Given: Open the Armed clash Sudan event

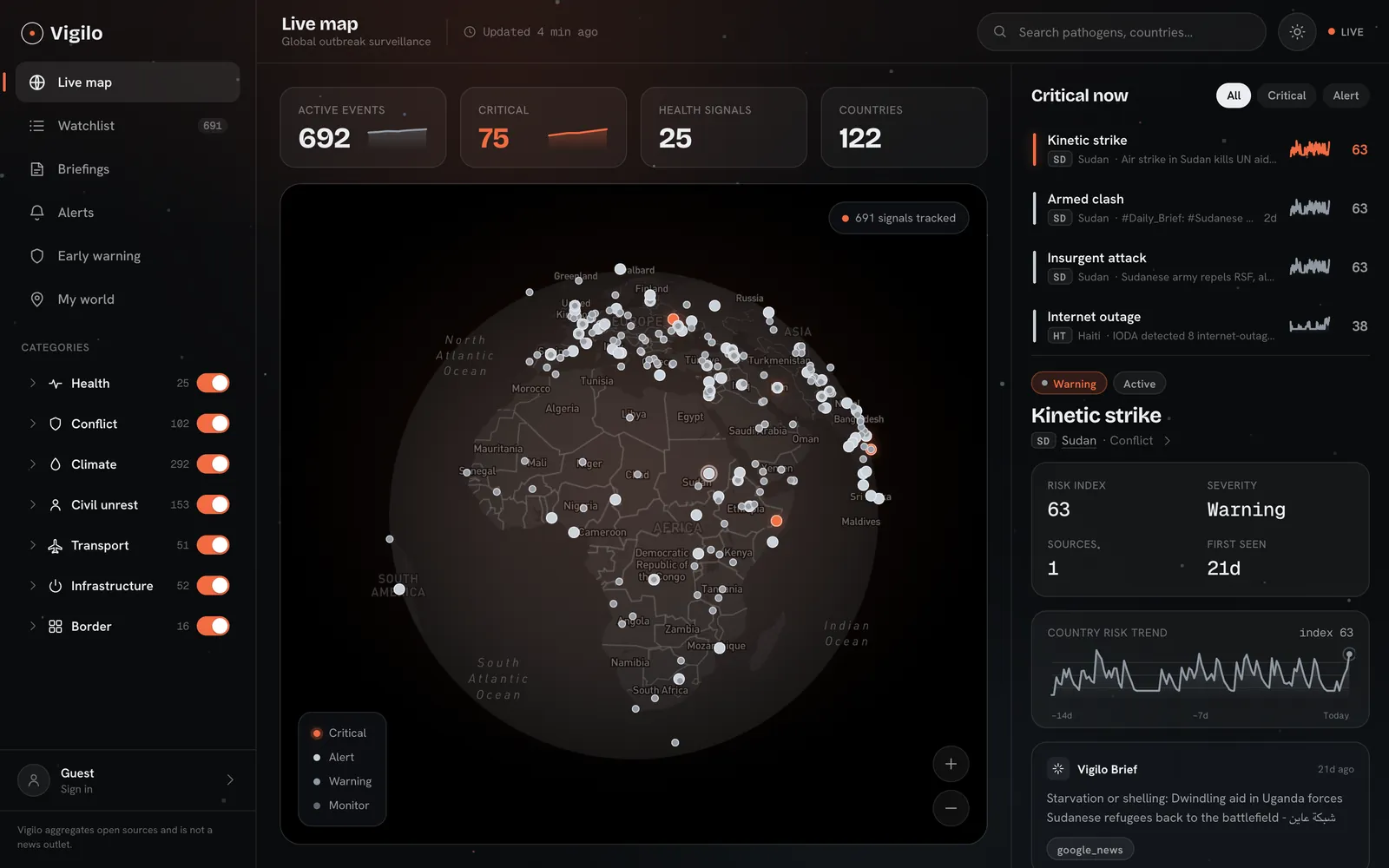Looking at the screenshot, I should click(1201, 208).
